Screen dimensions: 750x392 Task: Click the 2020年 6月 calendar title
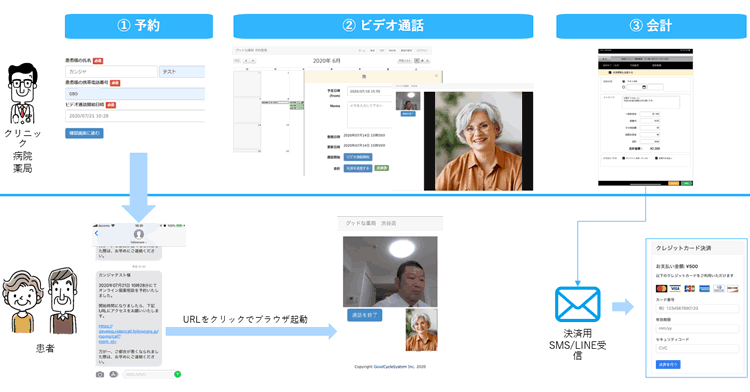[x=327, y=61]
